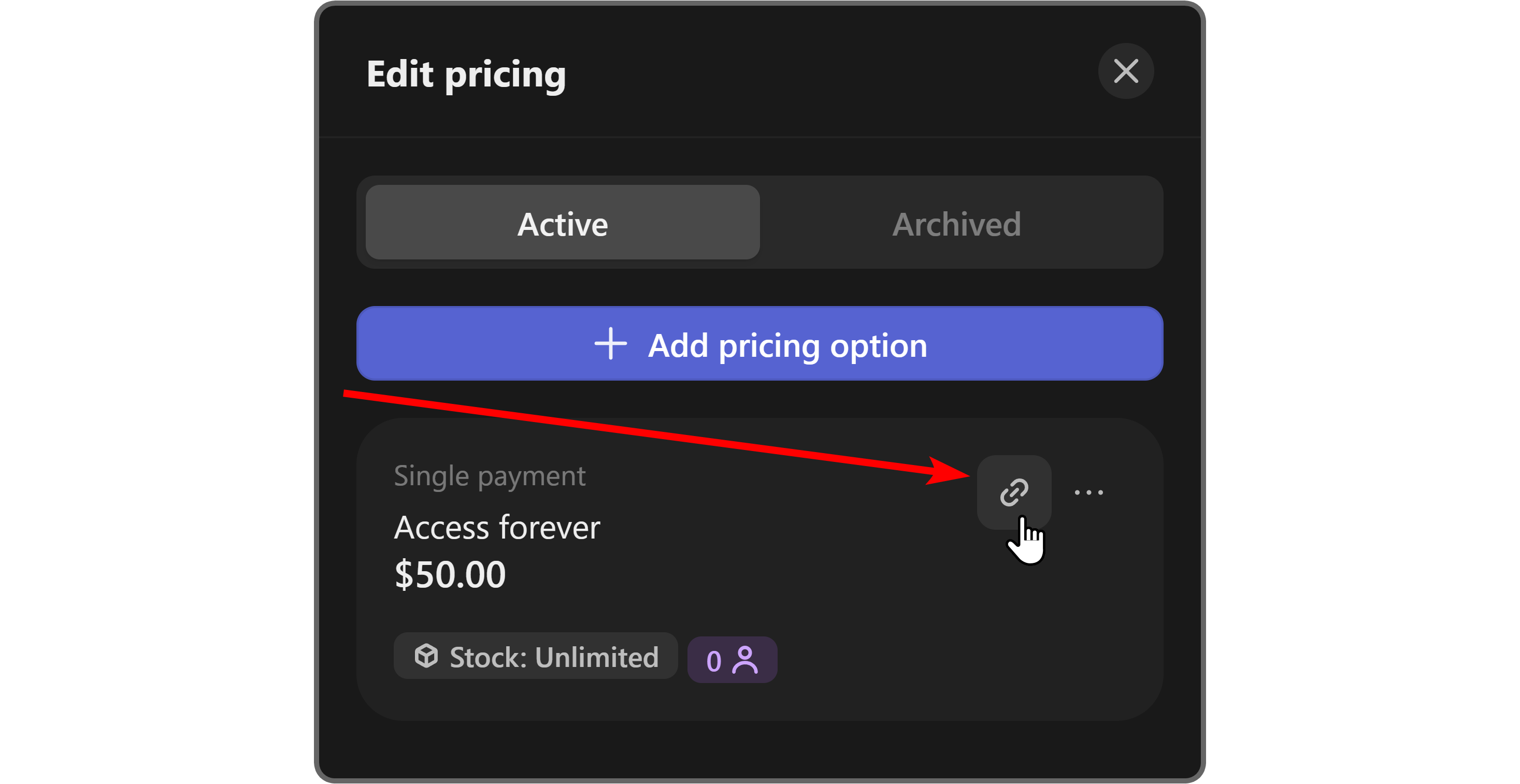Switch to the Archived tab
The height and width of the screenshot is (784, 1520).
click(956, 224)
